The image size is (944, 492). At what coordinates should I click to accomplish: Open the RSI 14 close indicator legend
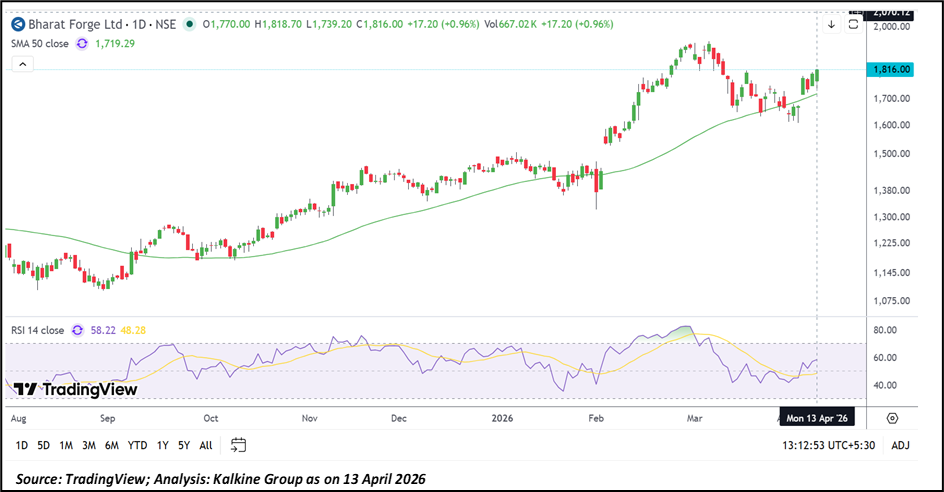pyautogui.click(x=38, y=330)
